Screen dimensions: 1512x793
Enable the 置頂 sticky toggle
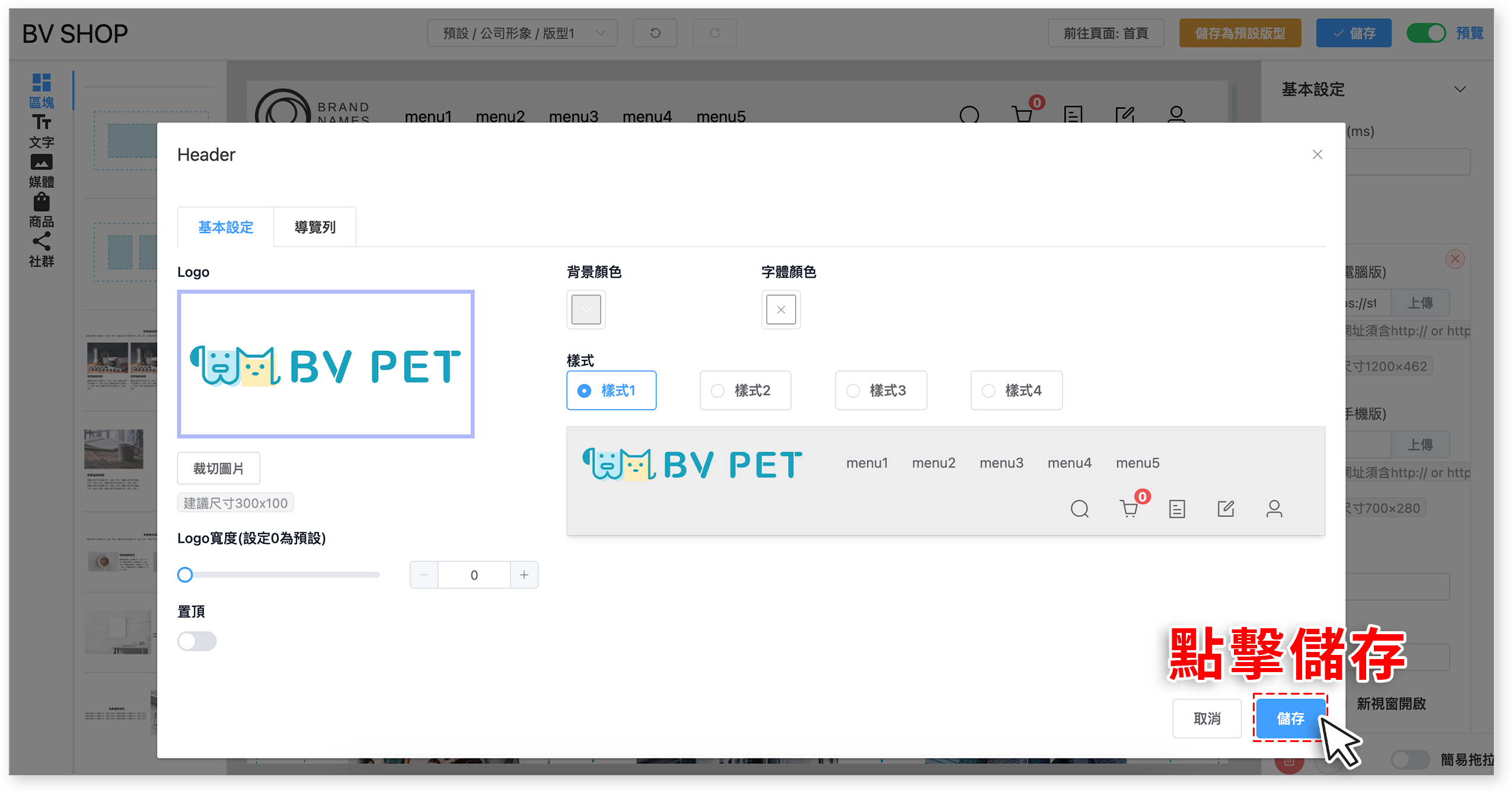pos(197,641)
